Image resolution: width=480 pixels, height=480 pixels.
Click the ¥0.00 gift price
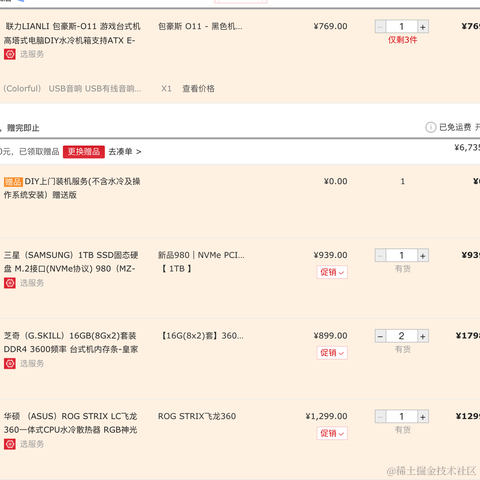pos(336,181)
